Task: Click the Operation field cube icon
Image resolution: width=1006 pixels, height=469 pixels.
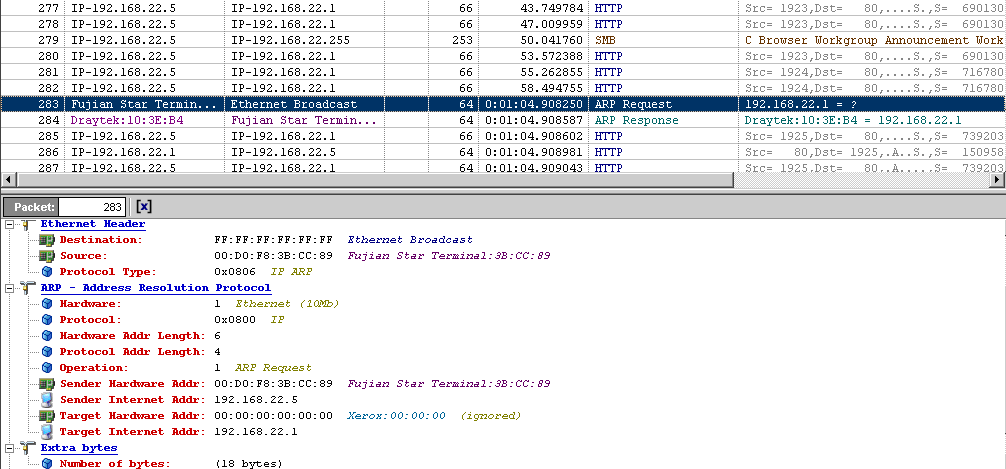Action: [x=47, y=368]
